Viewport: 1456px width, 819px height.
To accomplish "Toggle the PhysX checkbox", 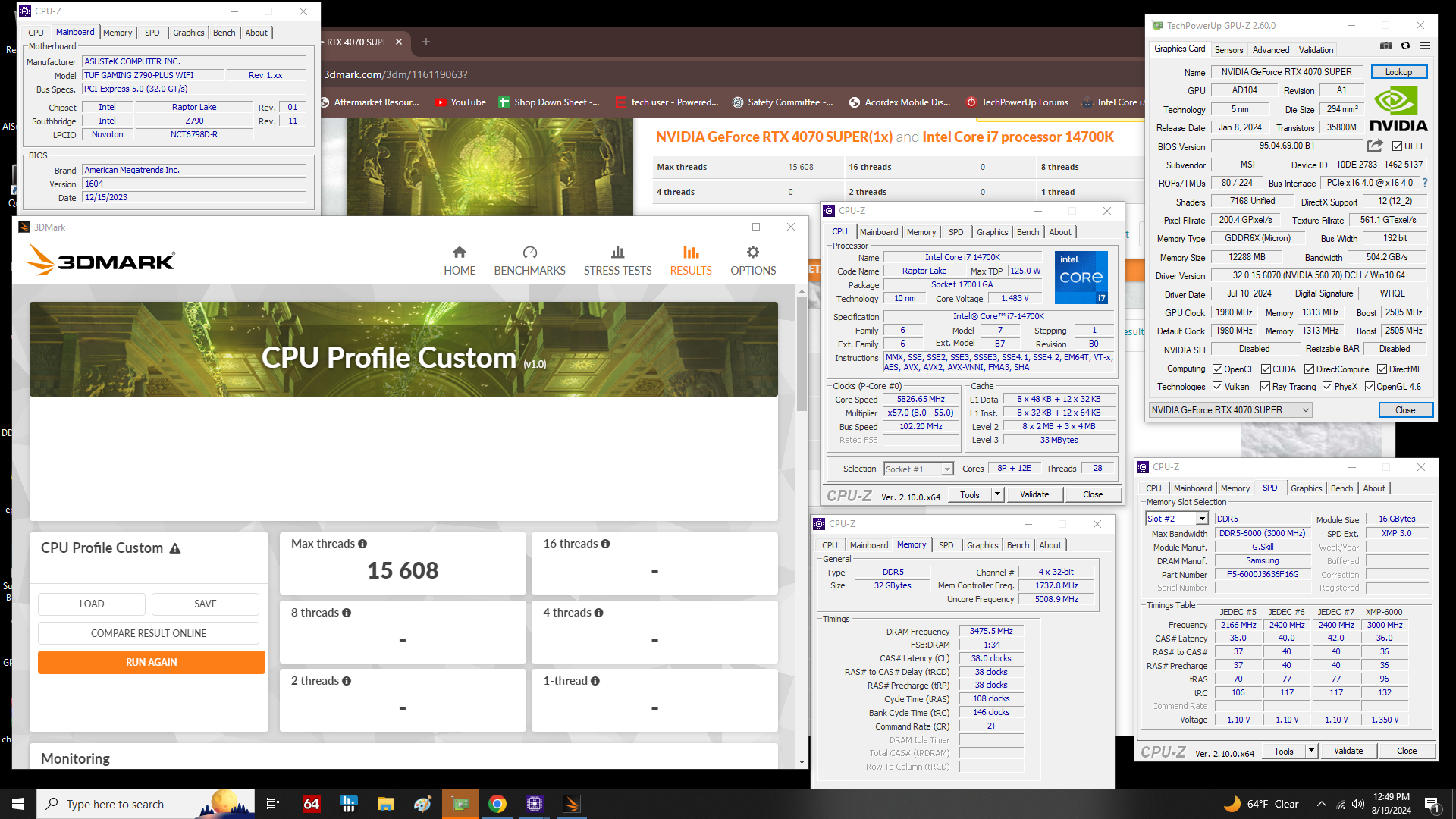I will tap(1327, 387).
